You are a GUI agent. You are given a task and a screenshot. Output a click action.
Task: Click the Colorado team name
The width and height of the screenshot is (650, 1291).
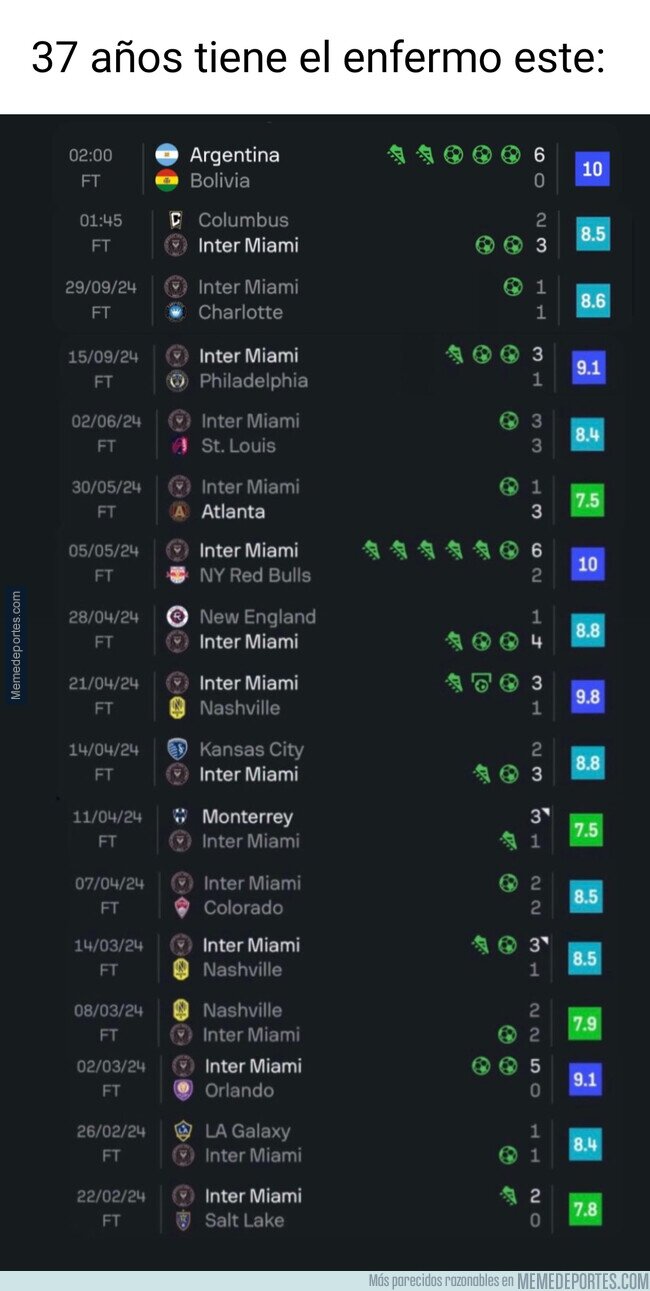(x=243, y=908)
